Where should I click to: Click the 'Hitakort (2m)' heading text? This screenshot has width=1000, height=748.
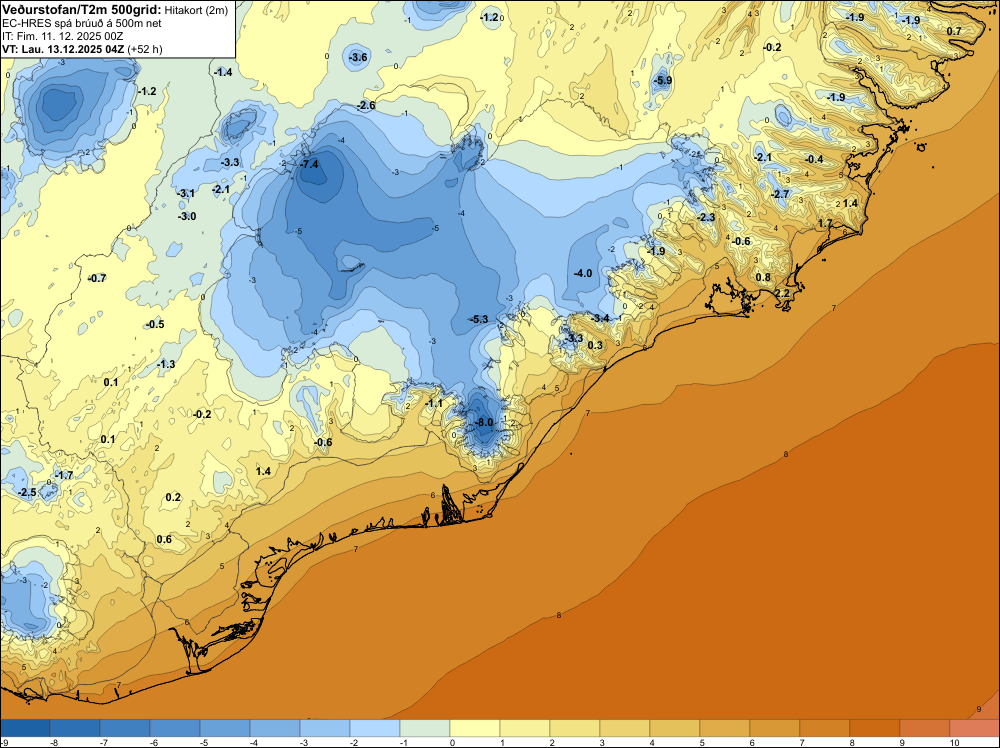point(196,10)
